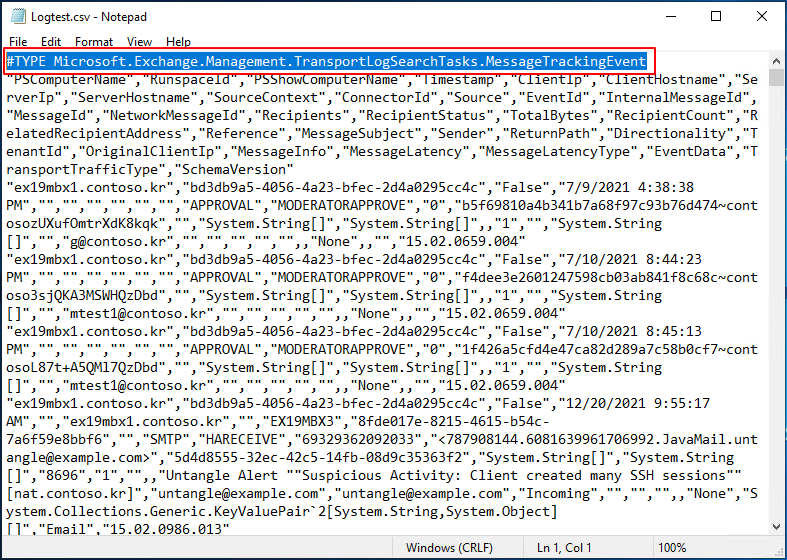This screenshot has height=560, width=787.
Task: Click the "Untangle Alert" subject text
Action: pyautogui.click(x=221, y=475)
